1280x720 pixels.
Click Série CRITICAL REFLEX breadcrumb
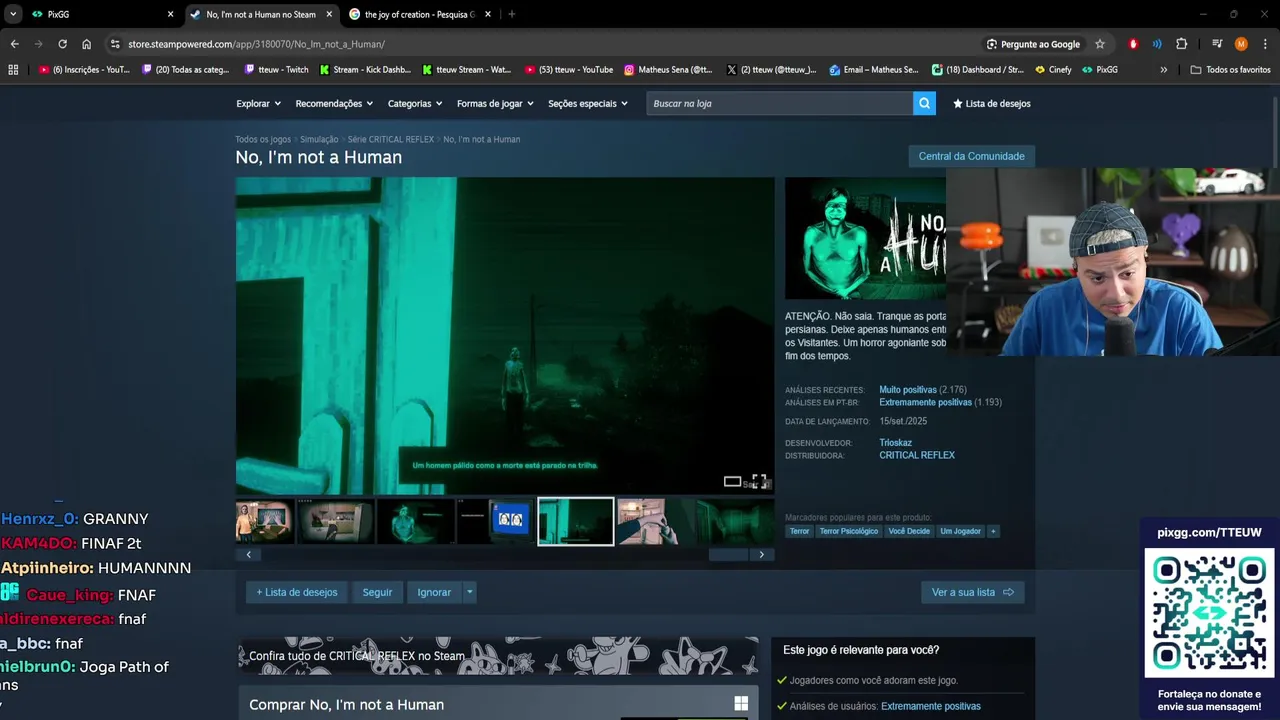tap(391, 139)
